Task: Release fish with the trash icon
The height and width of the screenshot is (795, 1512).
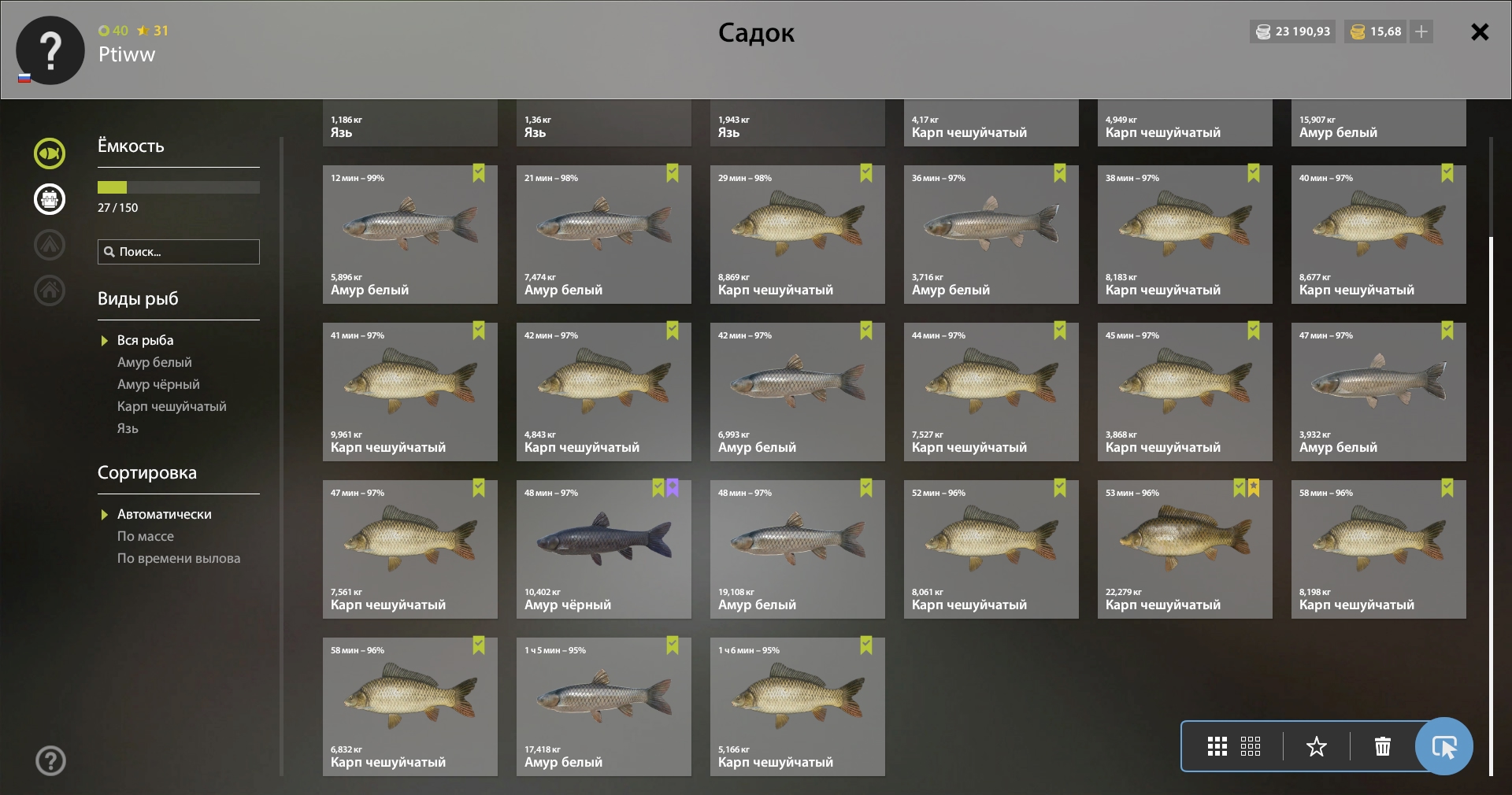Action: pos(1382,746)
